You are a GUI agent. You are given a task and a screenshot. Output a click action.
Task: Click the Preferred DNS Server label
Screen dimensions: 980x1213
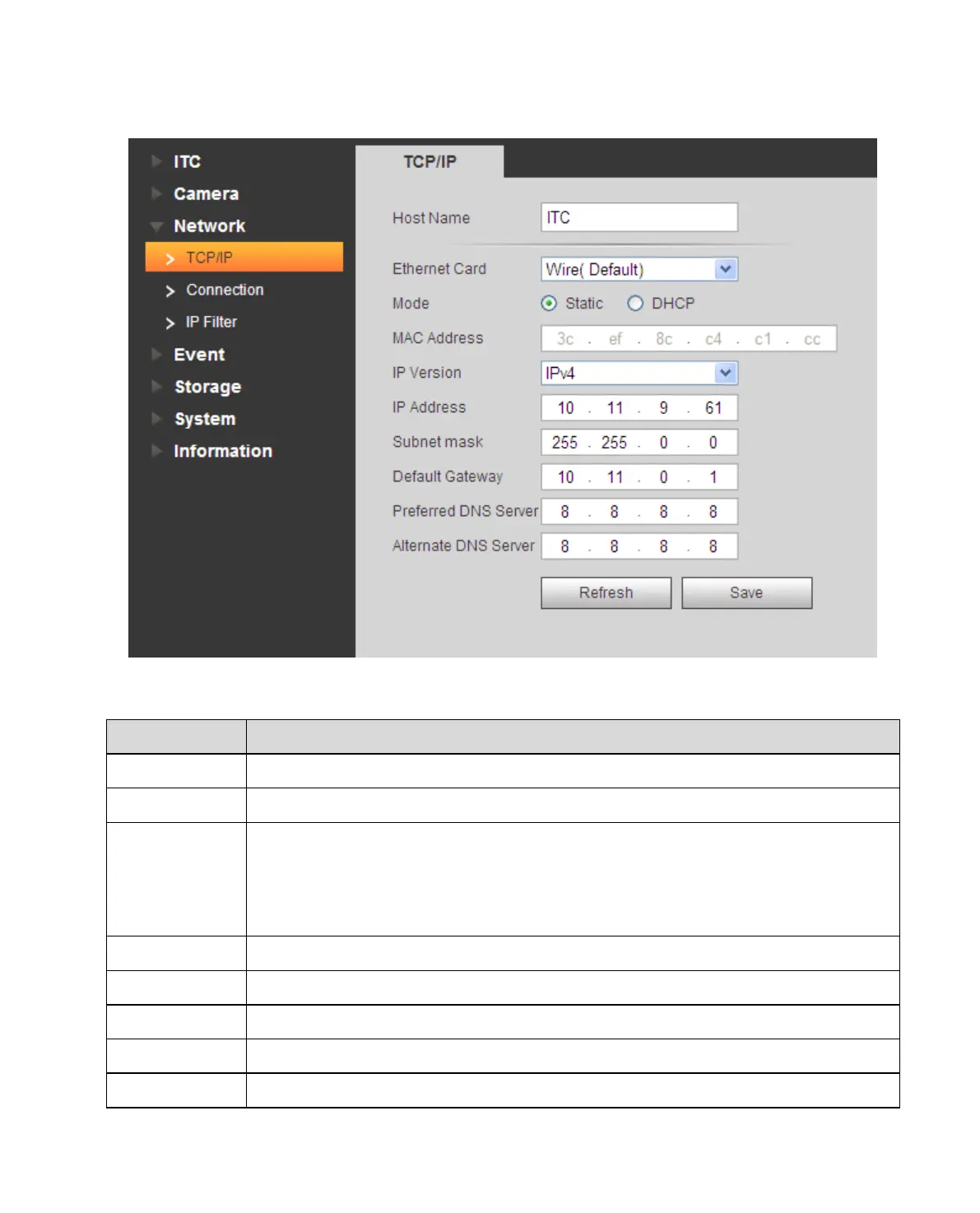[x=465, y=511]
